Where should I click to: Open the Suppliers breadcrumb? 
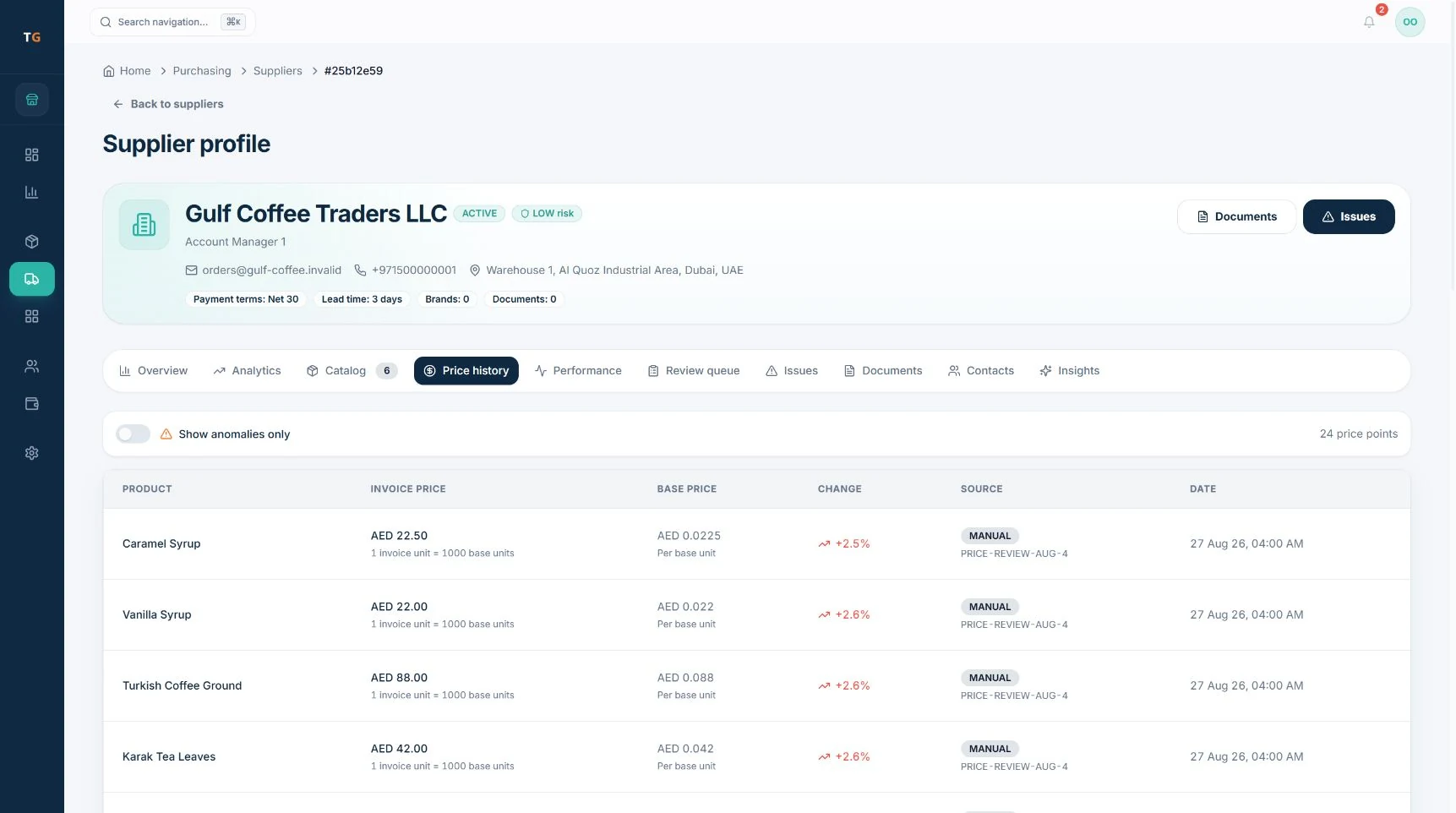coord(278,71)
